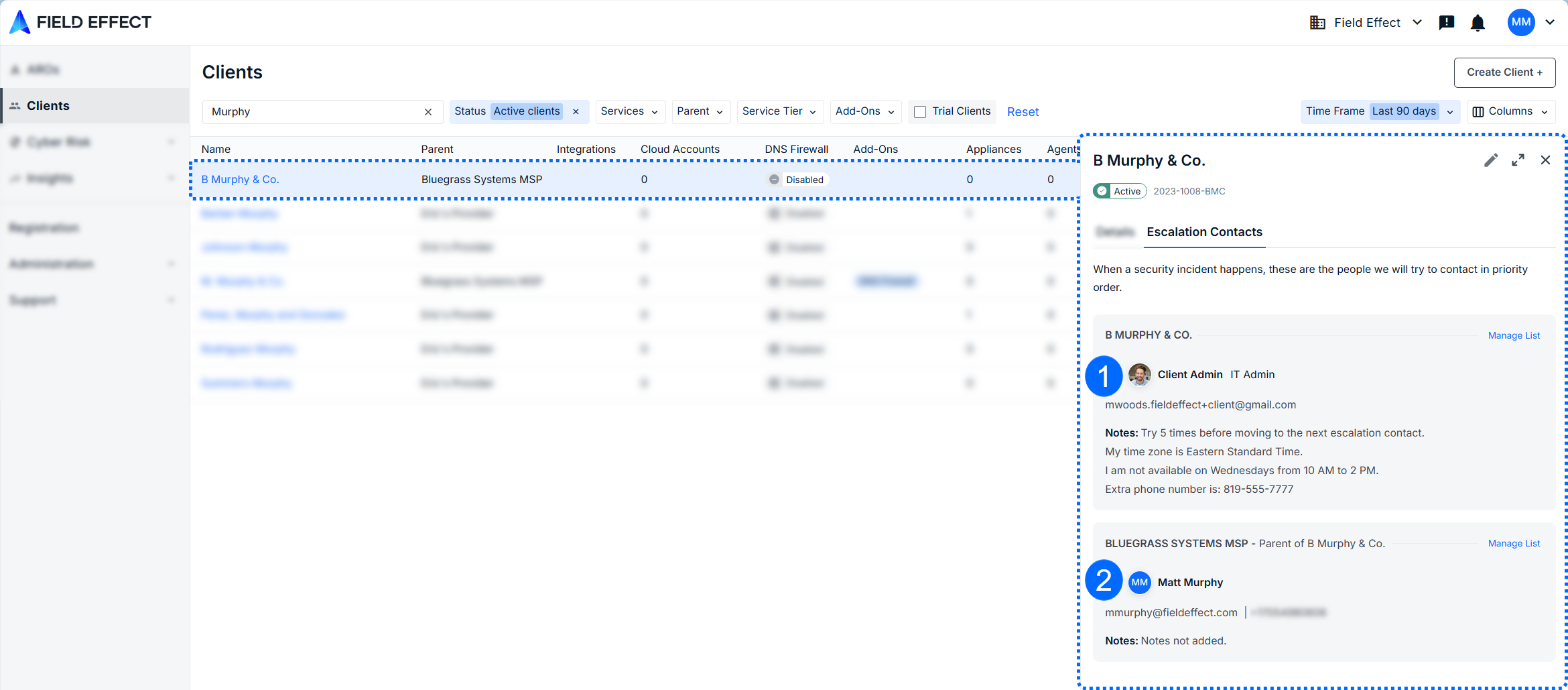The width and height of the screenshot is (1568, 690).
Task: Expand the Service Tier filter dropdown
Action: pyautogui.click(x=779, y=111)
